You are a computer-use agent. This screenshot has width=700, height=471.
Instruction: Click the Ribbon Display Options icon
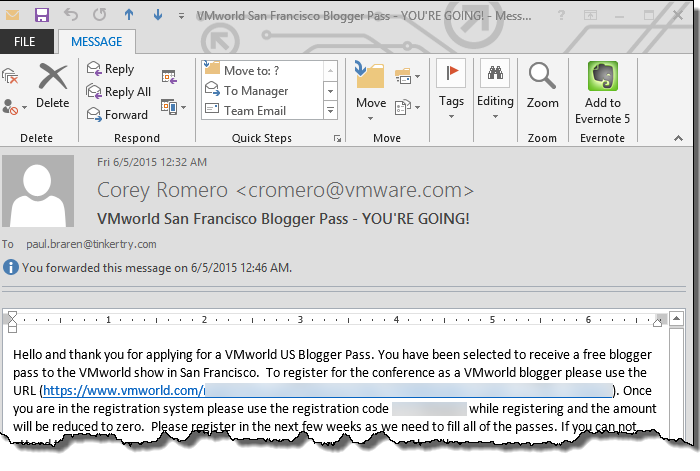[590, 16]
